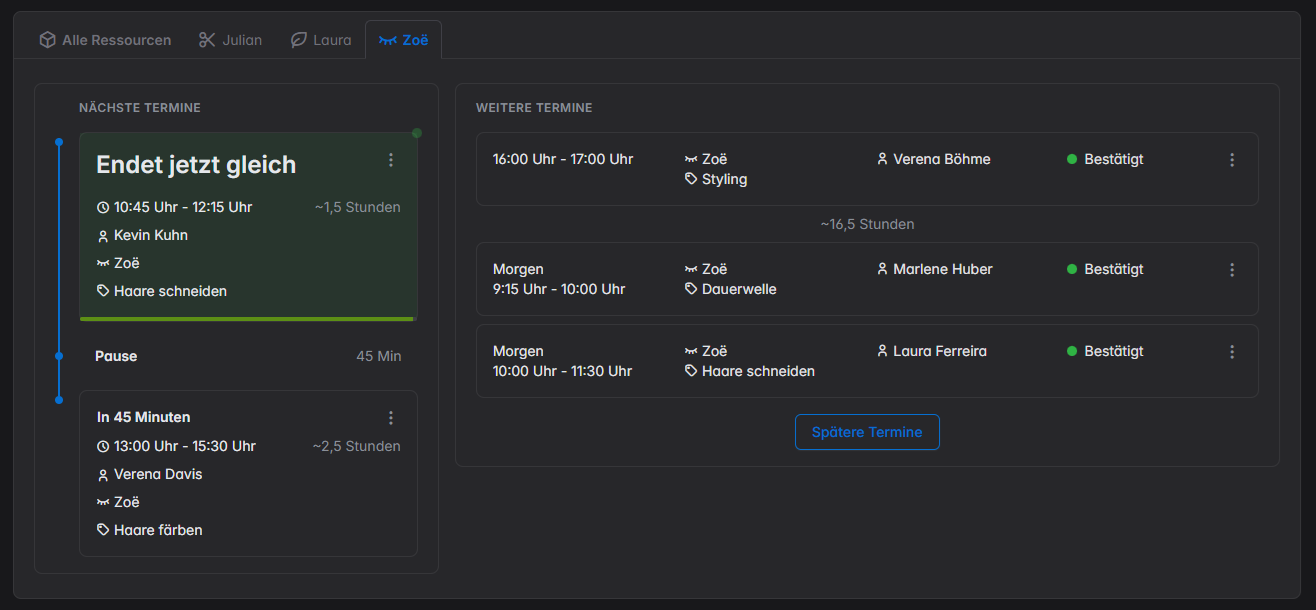Click tag icon next to Haare färben
Viewport: 1316px width, 610px height.
(x=103, y=530)
